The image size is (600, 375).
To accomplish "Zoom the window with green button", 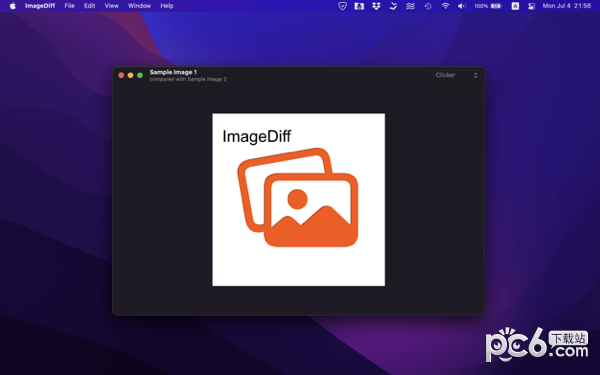I will click(140, 75).
